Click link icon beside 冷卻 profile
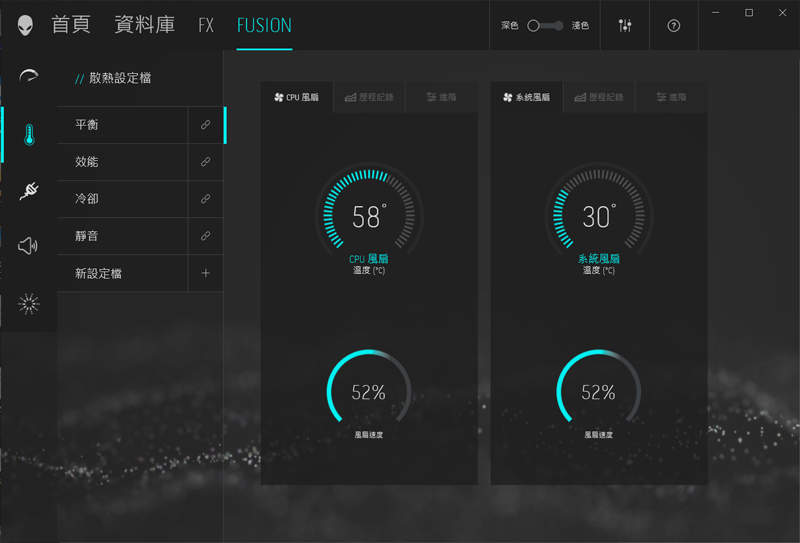 [205, 199]
